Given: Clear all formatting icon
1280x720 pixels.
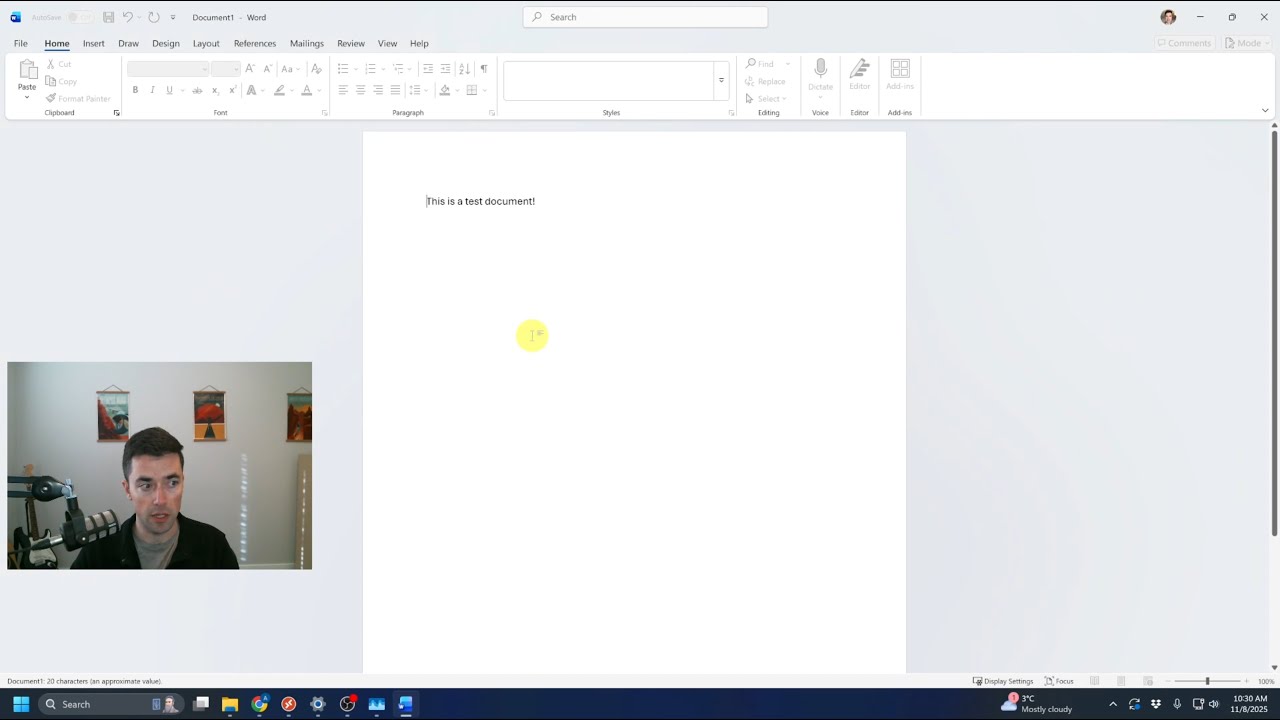Looking at the screenshot, I should 316,69.
